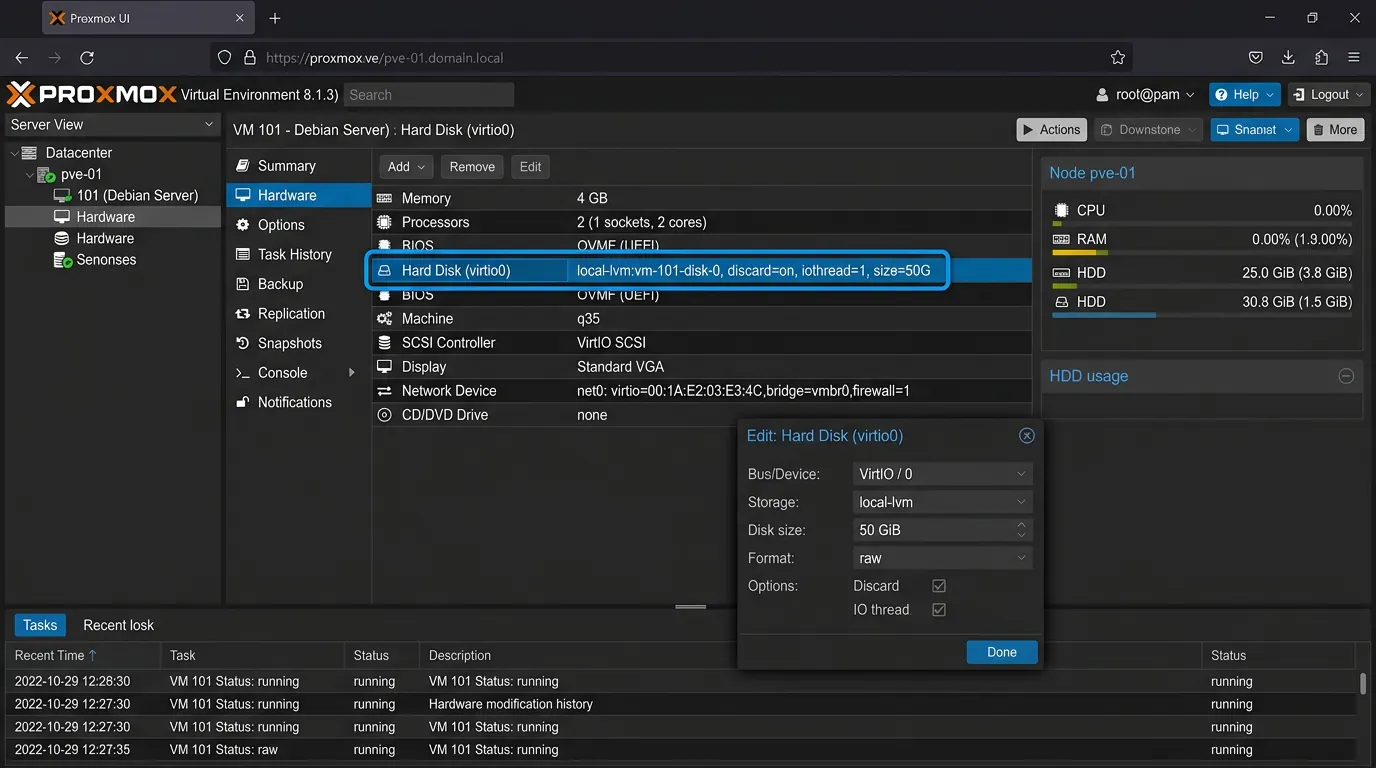This screenshot has width=1376, height=768.
Task: Open the Help dropdown
Action: click(x=1244, y=94)
